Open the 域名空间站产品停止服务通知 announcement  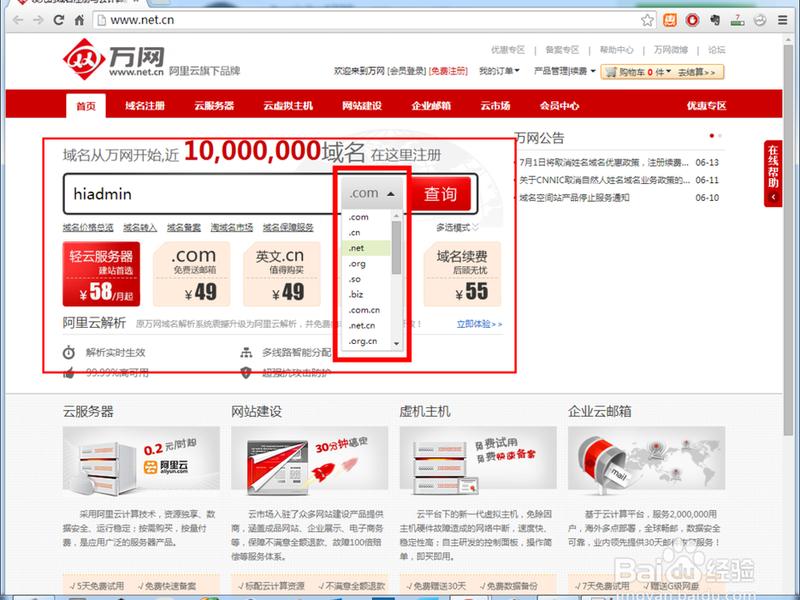click(x=574, y=197)
